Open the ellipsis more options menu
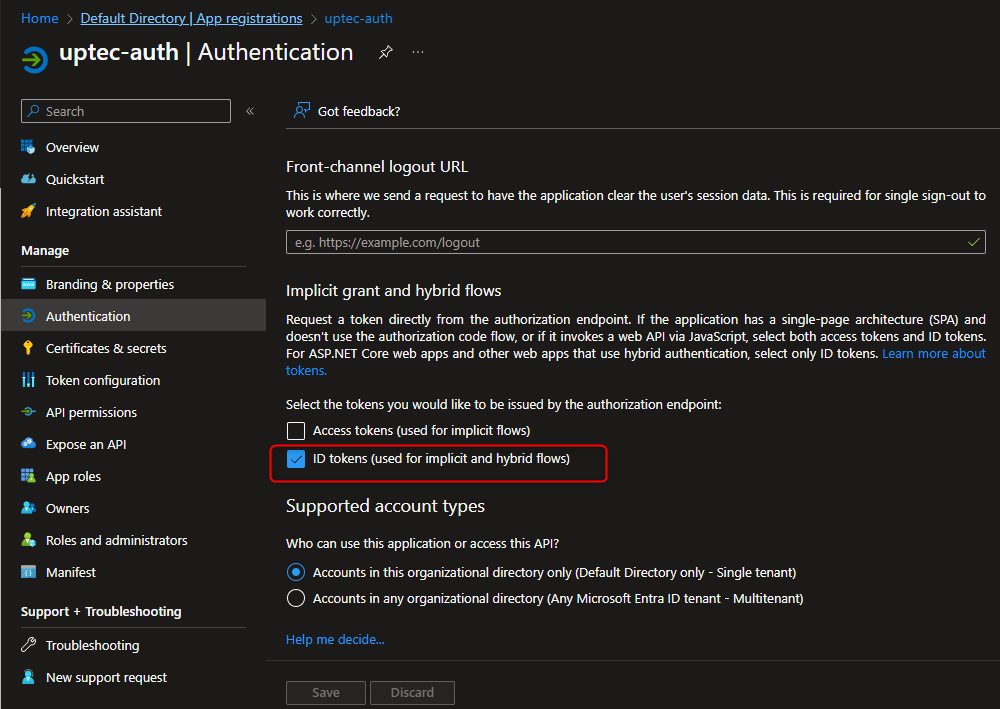The height and width of the screenshot is (709, 1000). pos(418,53)
